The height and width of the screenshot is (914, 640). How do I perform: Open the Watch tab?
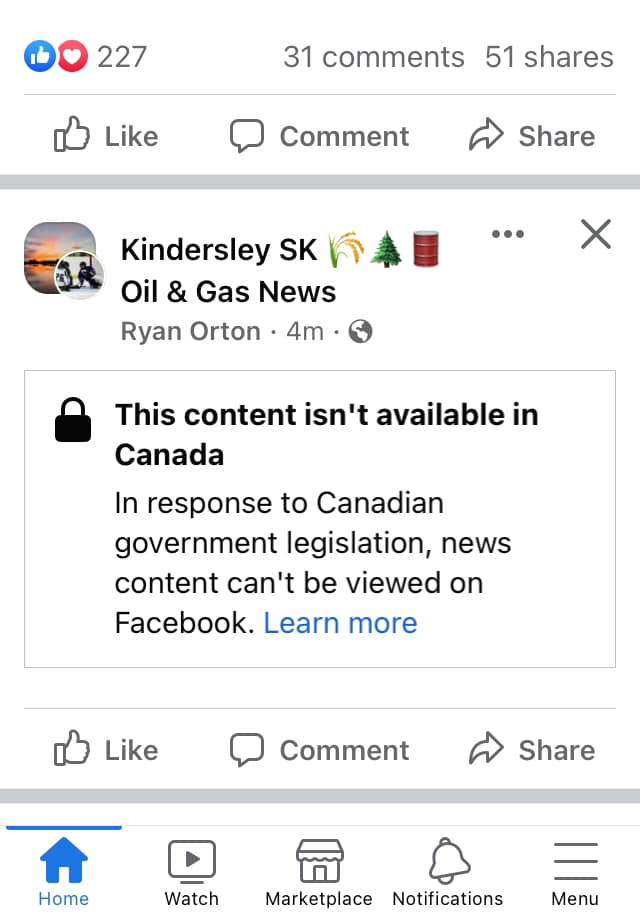coord(191,872)
